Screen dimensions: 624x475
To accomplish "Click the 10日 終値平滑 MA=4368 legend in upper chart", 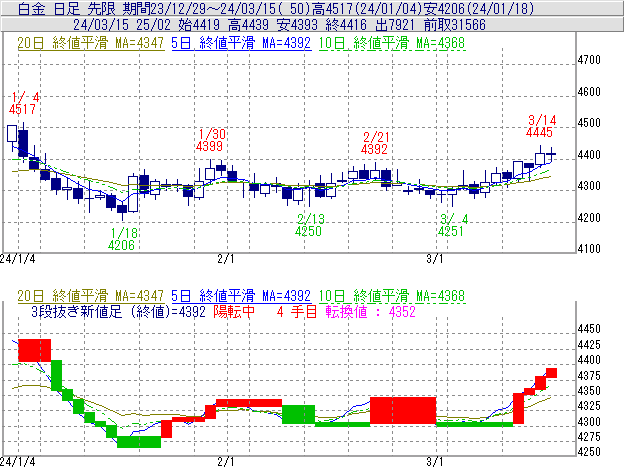I will point(392,43).
